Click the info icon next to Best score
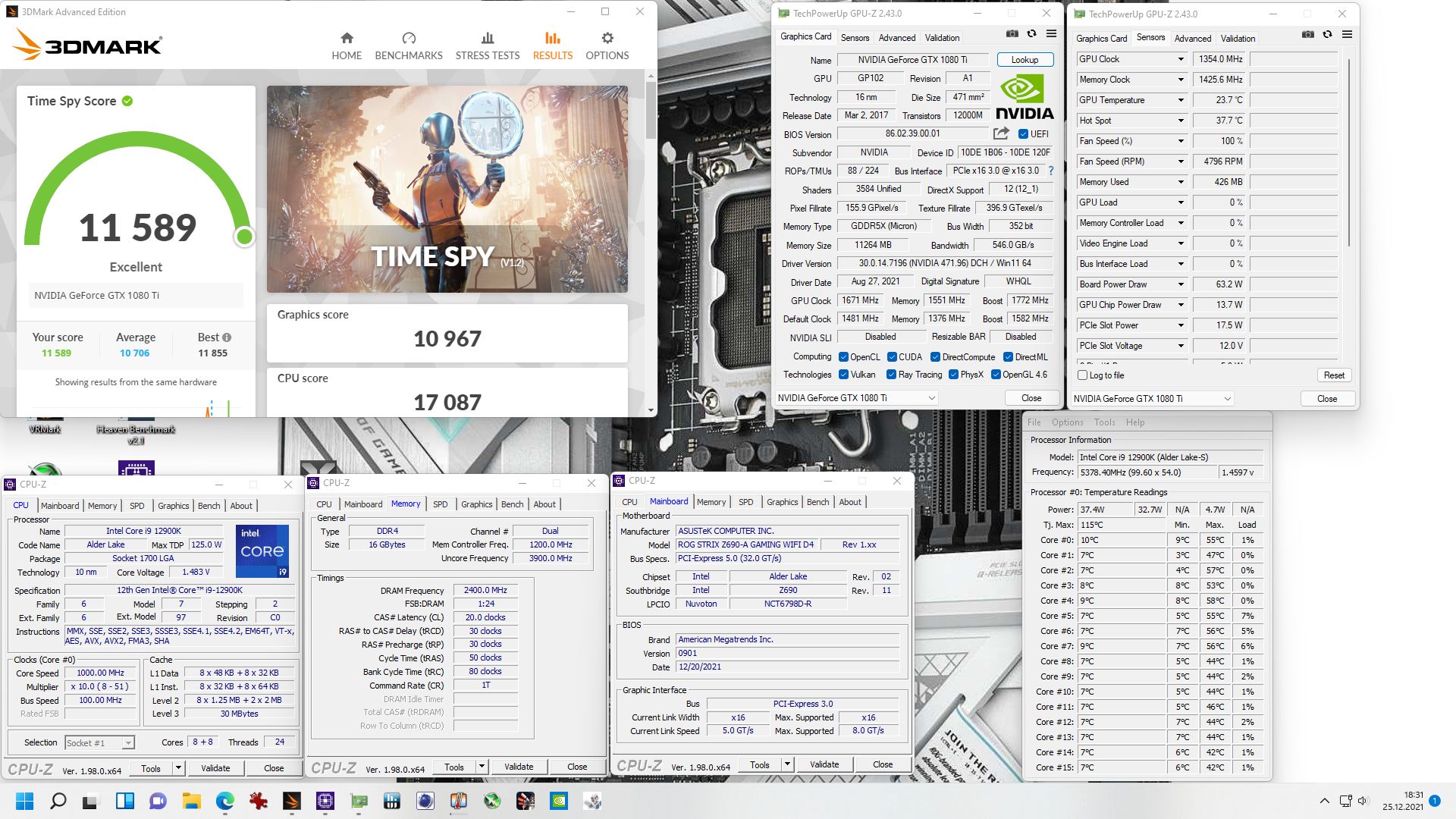 (x=227, y=337)
